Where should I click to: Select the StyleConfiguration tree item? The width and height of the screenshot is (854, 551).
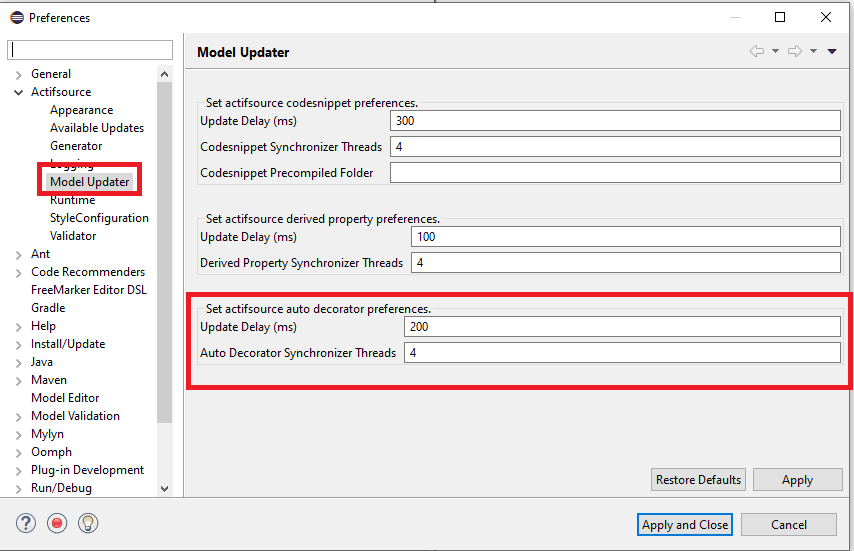tap(99, 218)
